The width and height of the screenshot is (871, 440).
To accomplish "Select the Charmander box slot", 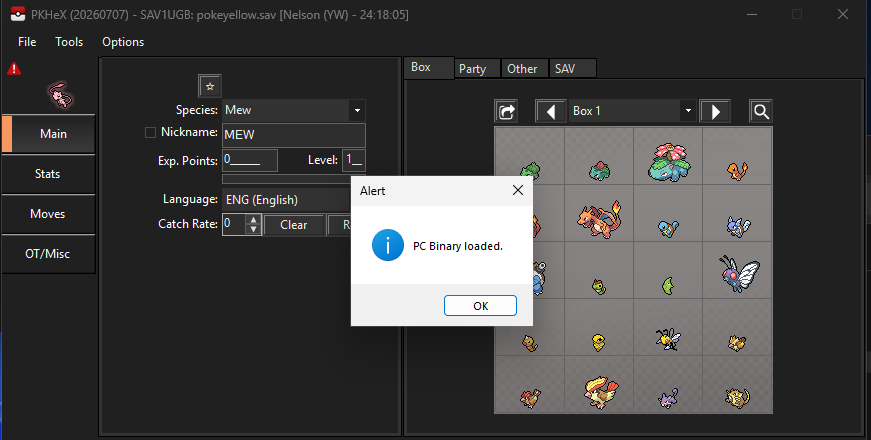I will click(x=738, y=156).
